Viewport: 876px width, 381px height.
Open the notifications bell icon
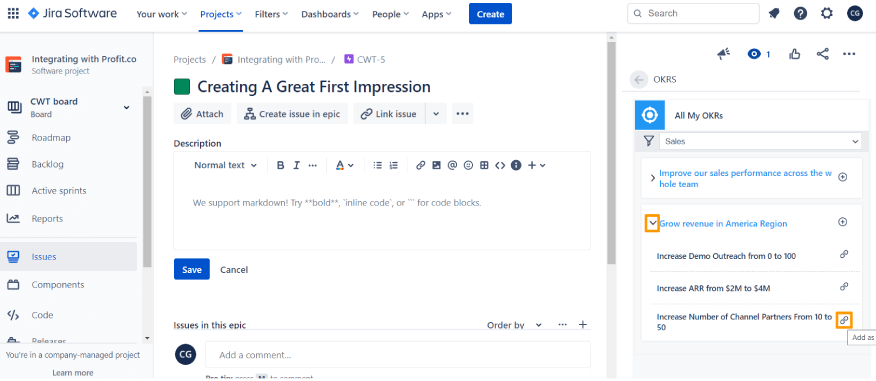774,13
